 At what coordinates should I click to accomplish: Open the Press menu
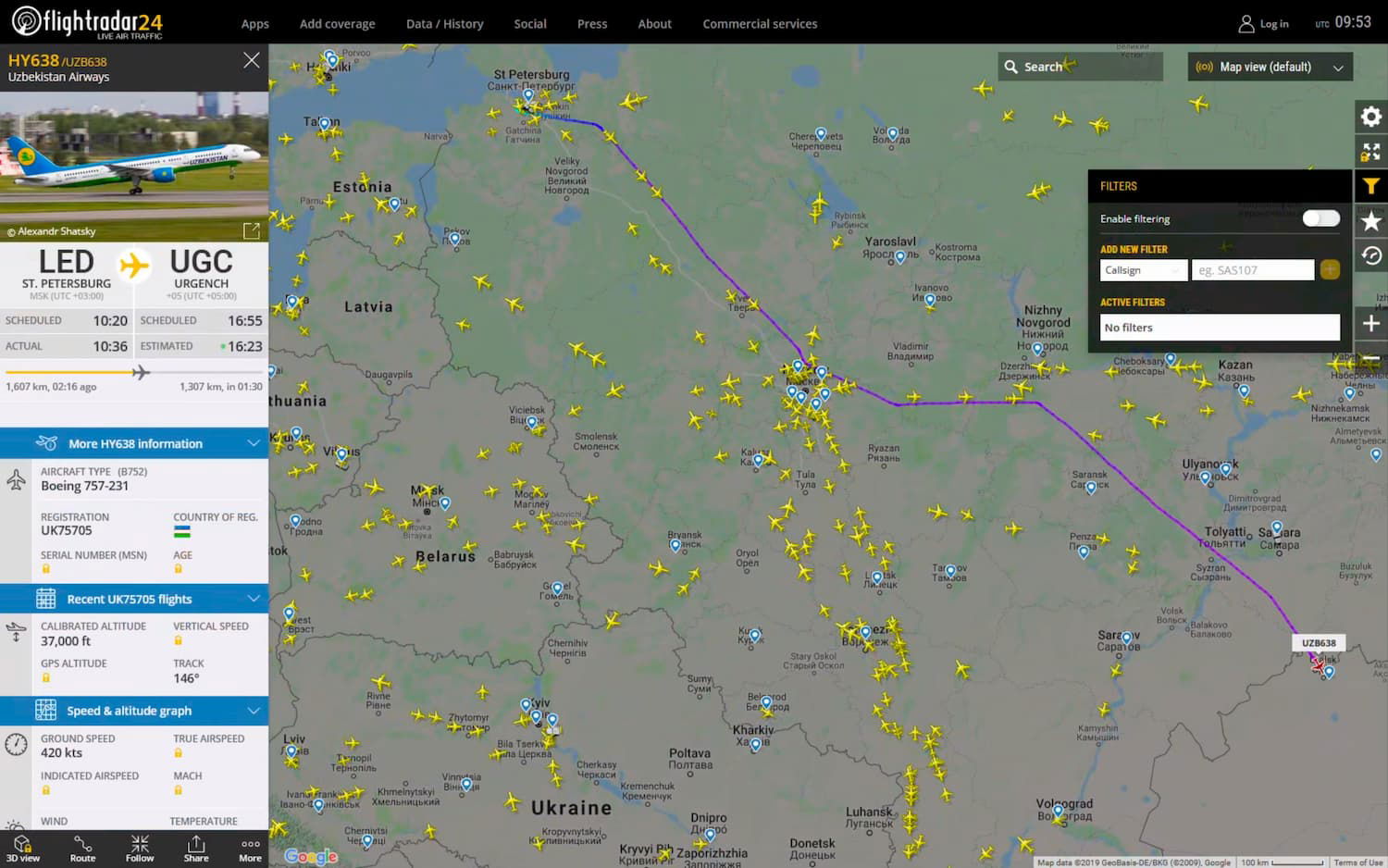[x=592, y=24]
